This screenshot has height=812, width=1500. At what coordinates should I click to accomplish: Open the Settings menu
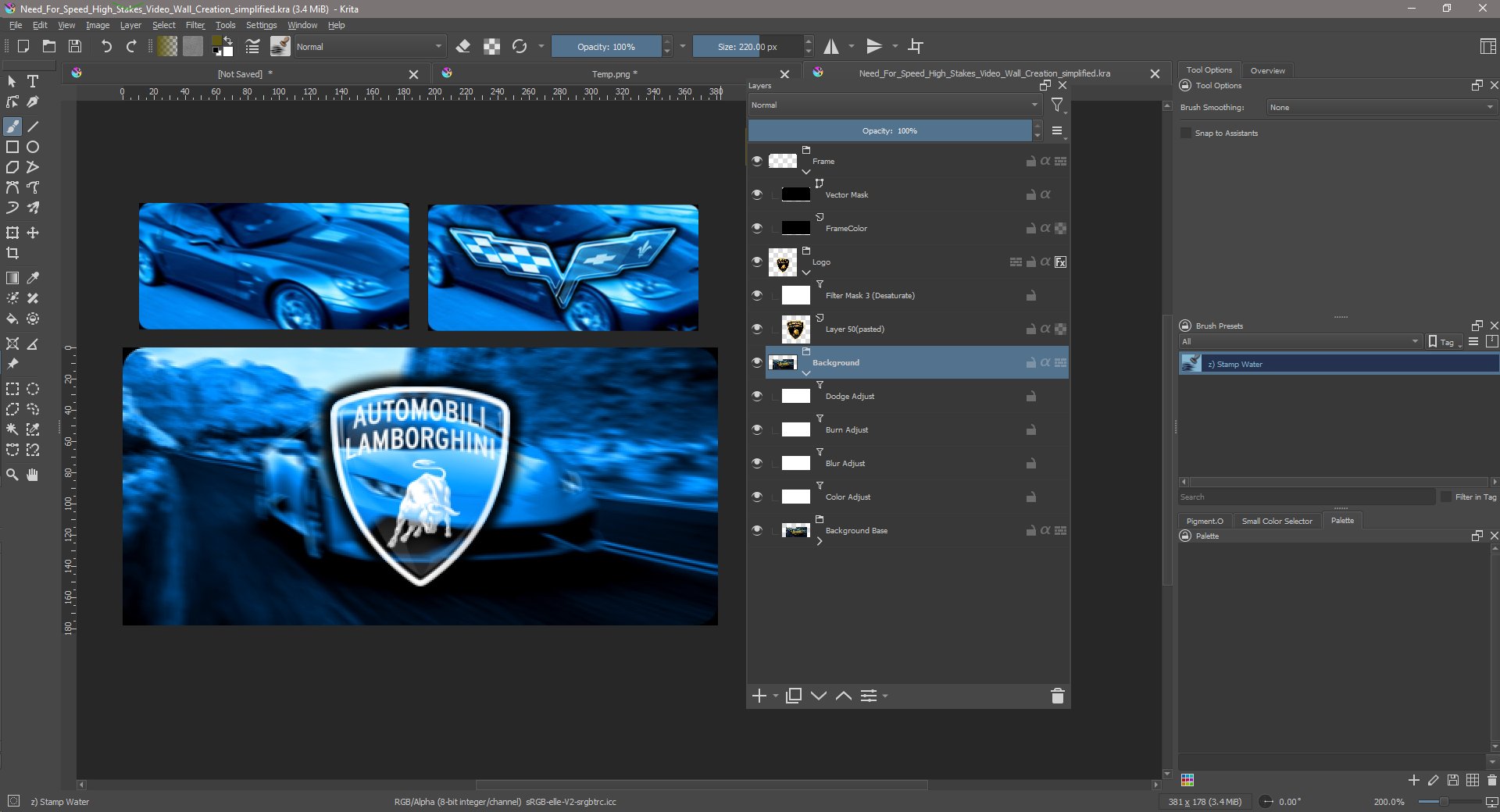click(x=261, y=25)
